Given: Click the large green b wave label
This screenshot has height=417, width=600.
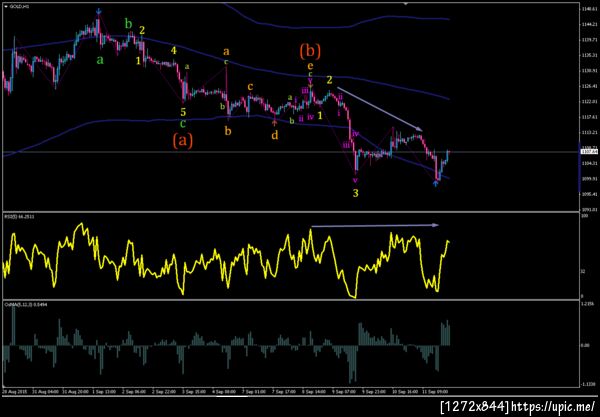Looking at the screenshot, I should (x=129, y=24).
